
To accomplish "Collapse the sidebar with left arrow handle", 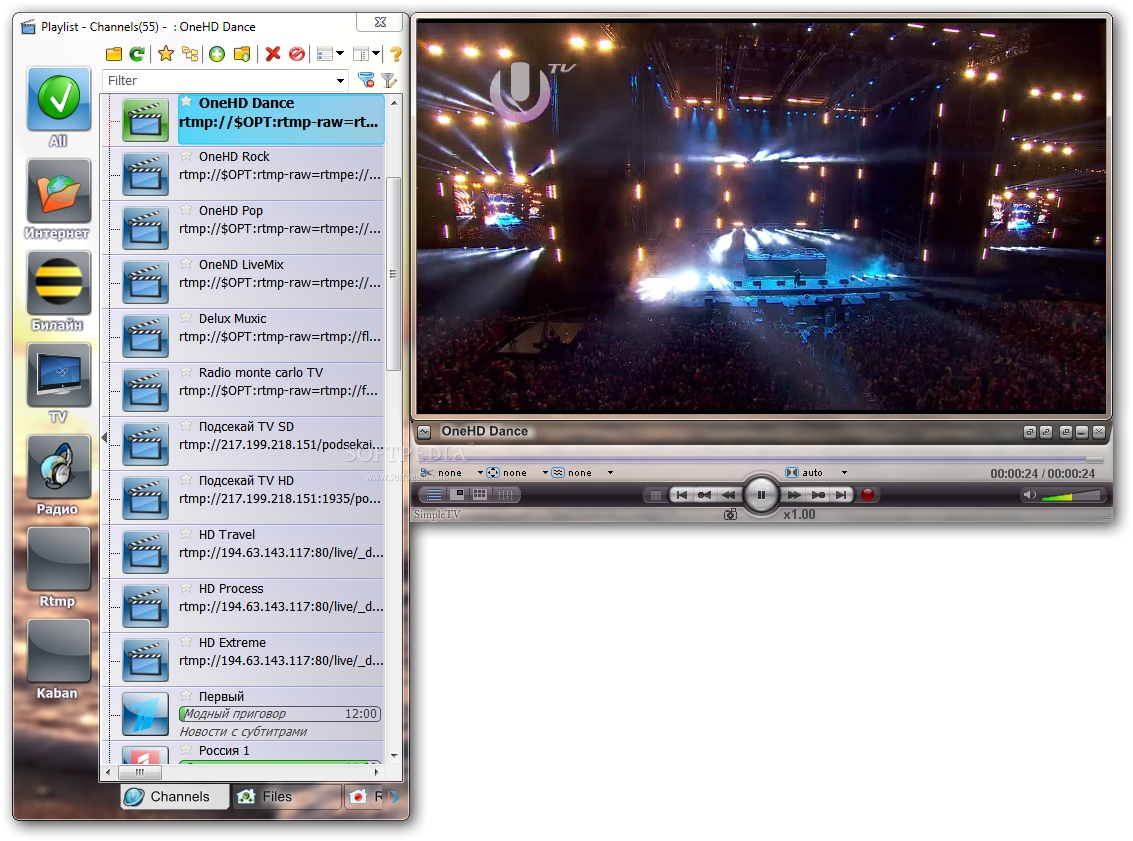I will [x=104, y=437].
